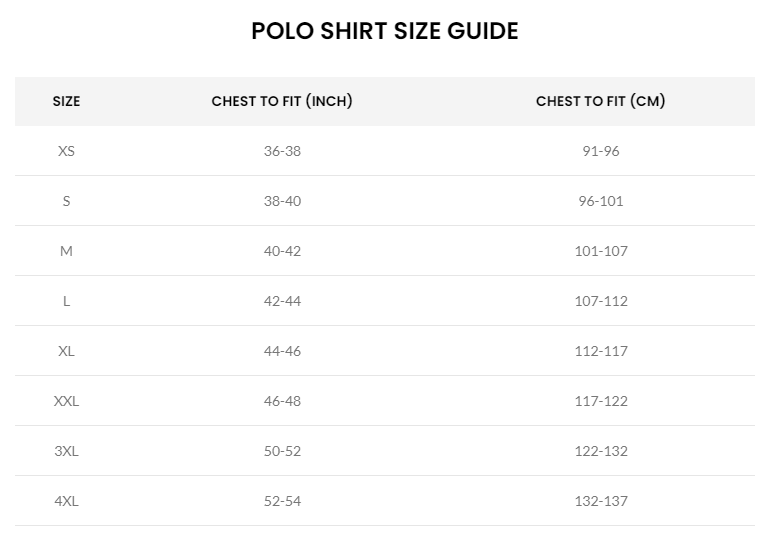Select the 3XL size label
Image resolution: width=773 pixels, height=539 pixels.
[66, 451]
